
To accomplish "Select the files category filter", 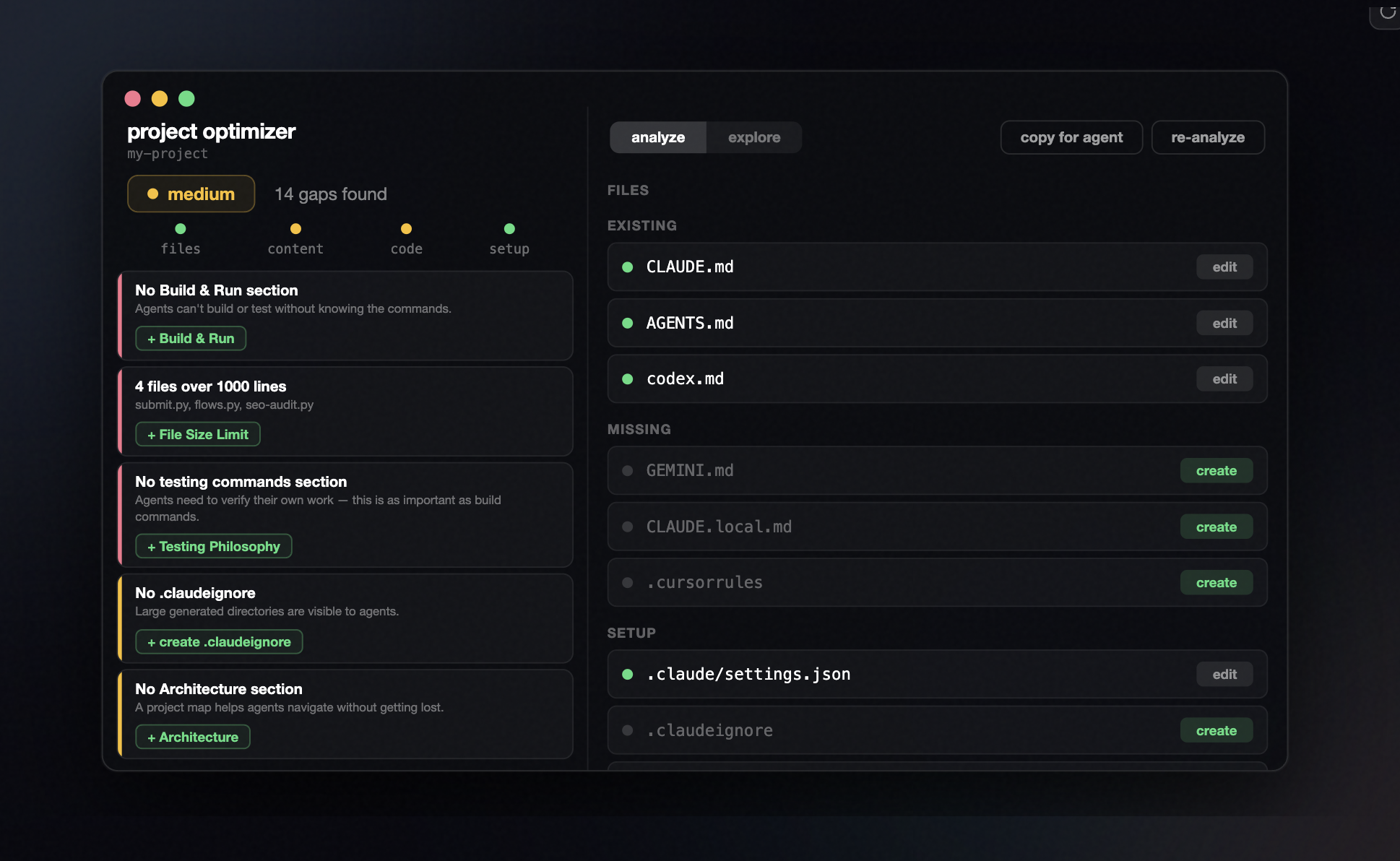I will coord(181,240).
